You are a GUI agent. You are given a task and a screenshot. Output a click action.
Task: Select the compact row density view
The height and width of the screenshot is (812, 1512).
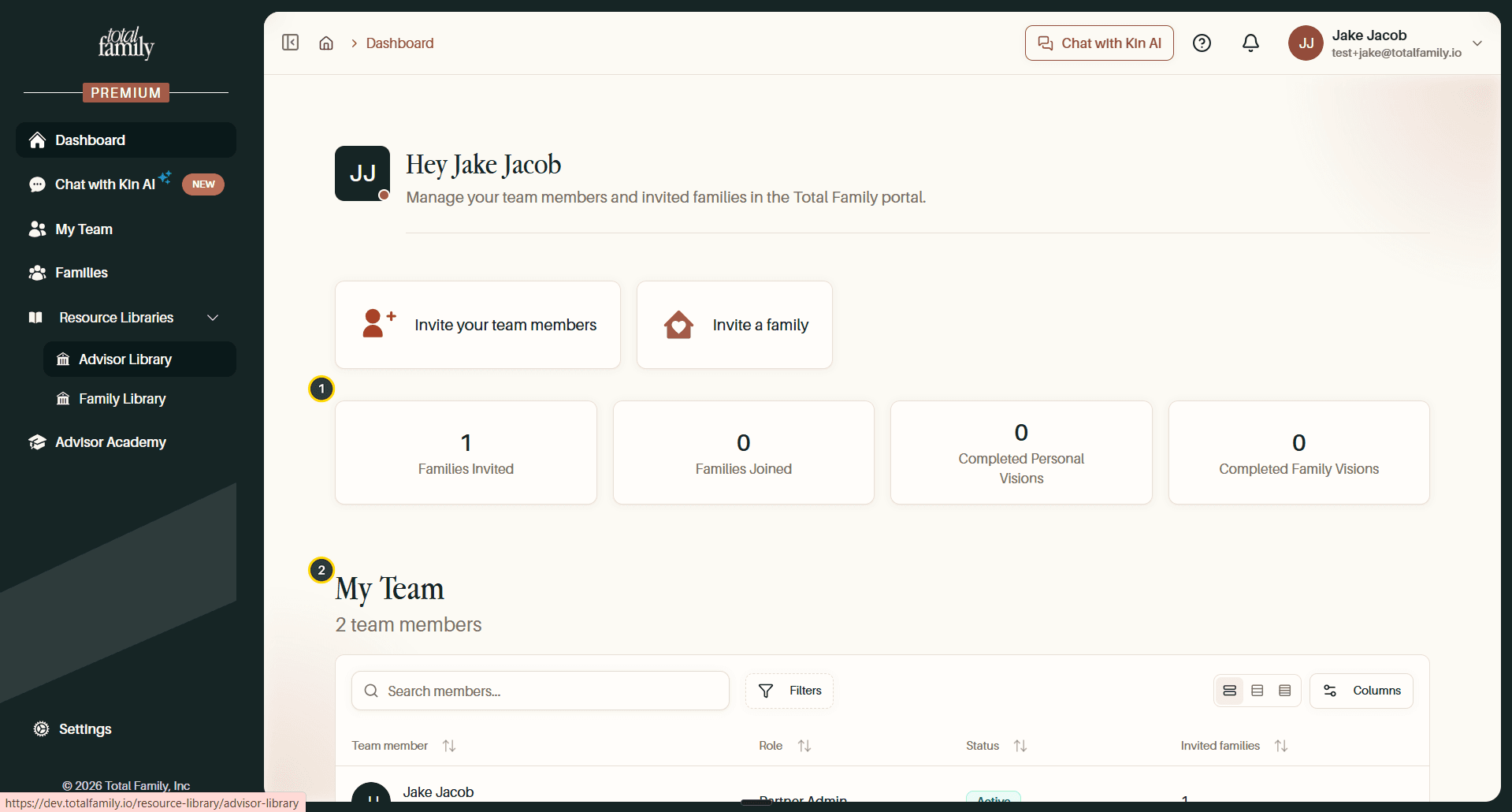pyautogui.click(x=1285, y=691)
